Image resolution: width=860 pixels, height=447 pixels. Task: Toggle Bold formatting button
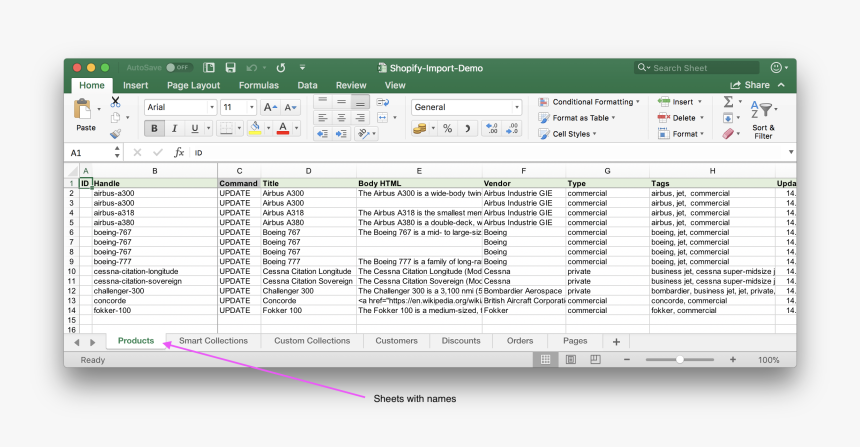(154, 128)
